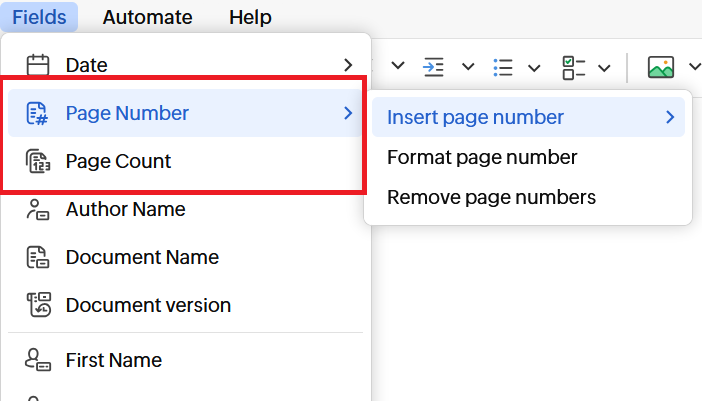The image size is (711, 416).
Task: Open the indent options dropdown
Action: [x=467, y=67]
